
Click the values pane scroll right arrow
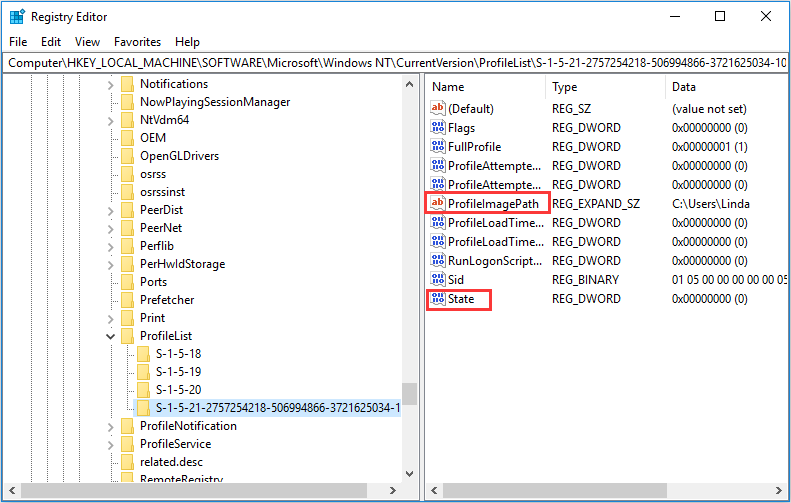pyautogui.click(x=778, y=490)
